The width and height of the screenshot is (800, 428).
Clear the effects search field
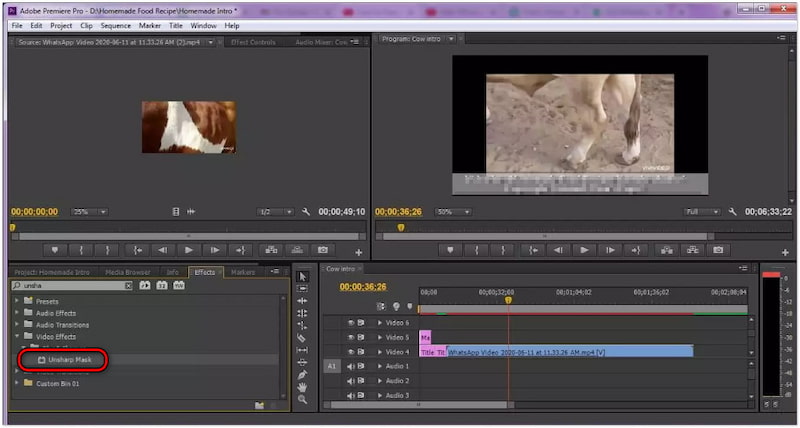point(128,286)
